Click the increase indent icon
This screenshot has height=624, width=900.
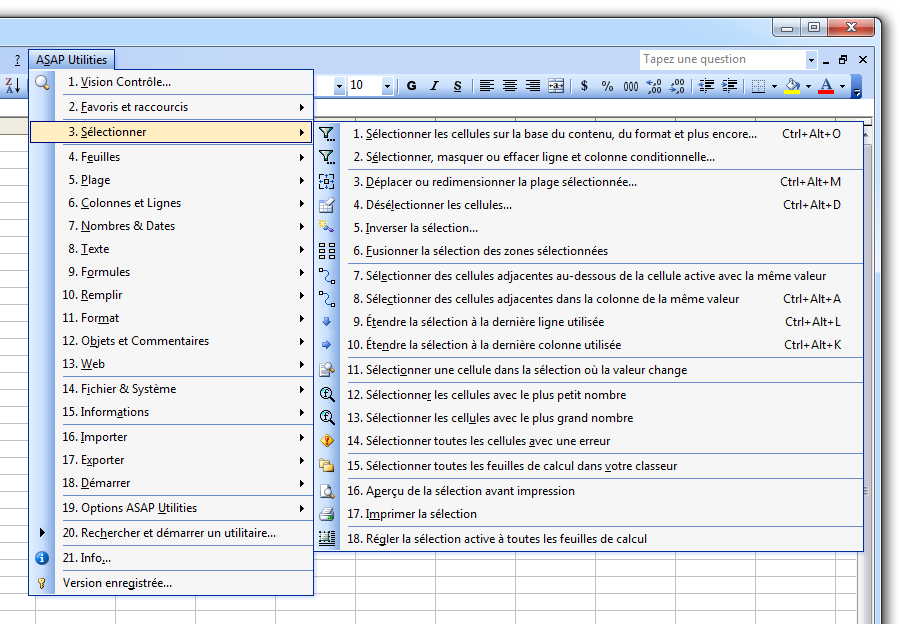pyautogui.click(x=730, y=86)
